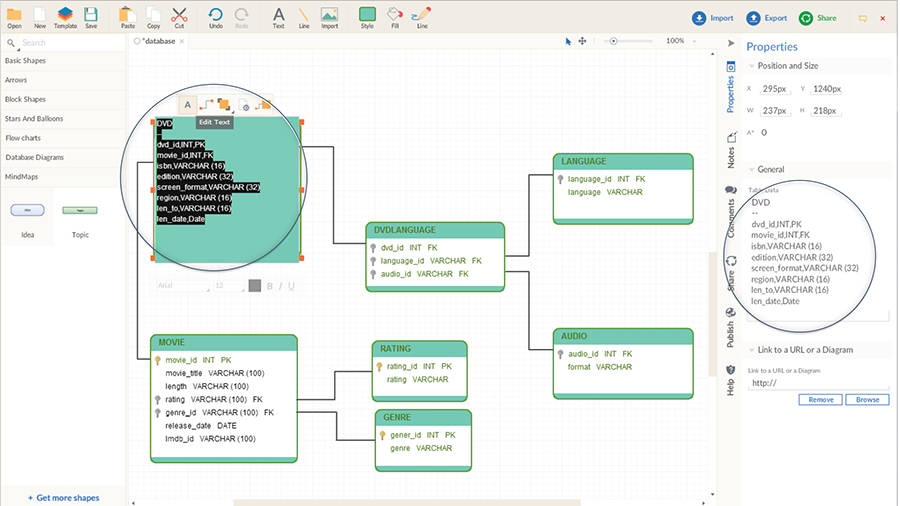Screen dimensions: 900x506
Task: Adjust the zoom slider handle
Action: coord(613,41)
